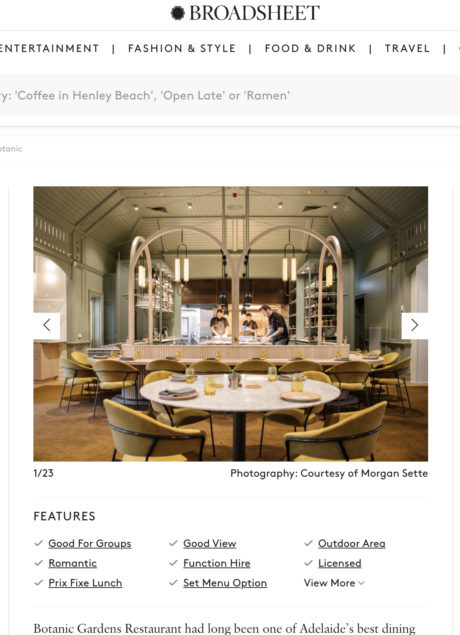Show the previous gallery photo arrow
460x635 pixels.
[x=47, y=325]
